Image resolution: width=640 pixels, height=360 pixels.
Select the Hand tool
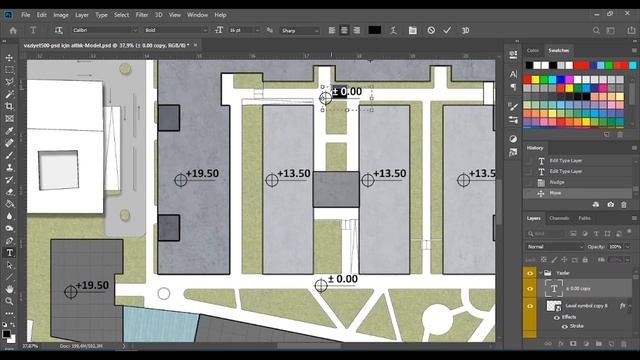click(x=9, y=289)
